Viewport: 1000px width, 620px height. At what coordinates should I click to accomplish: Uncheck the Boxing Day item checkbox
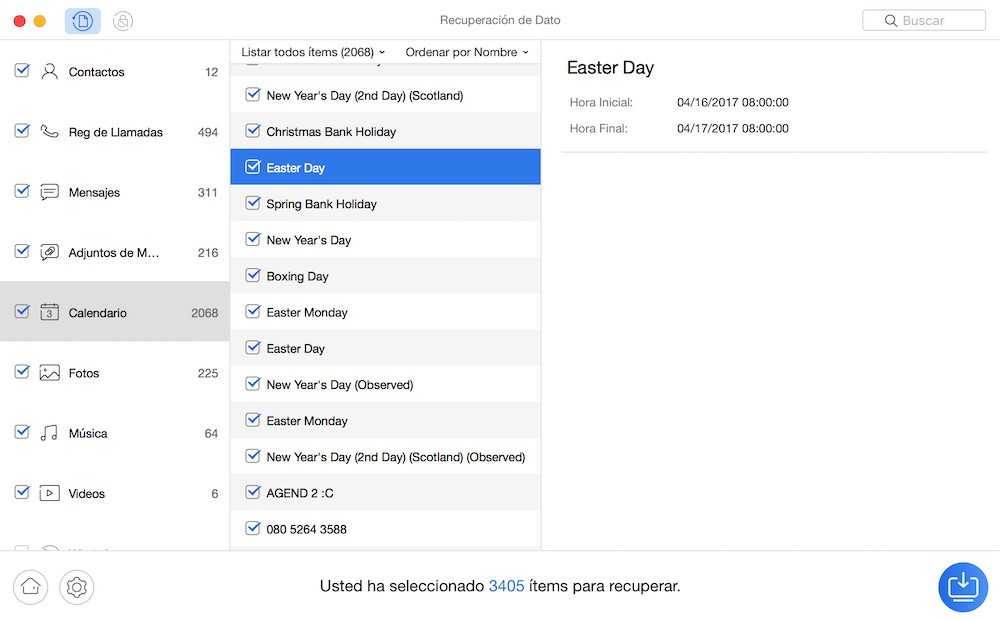tap(253, 276)
